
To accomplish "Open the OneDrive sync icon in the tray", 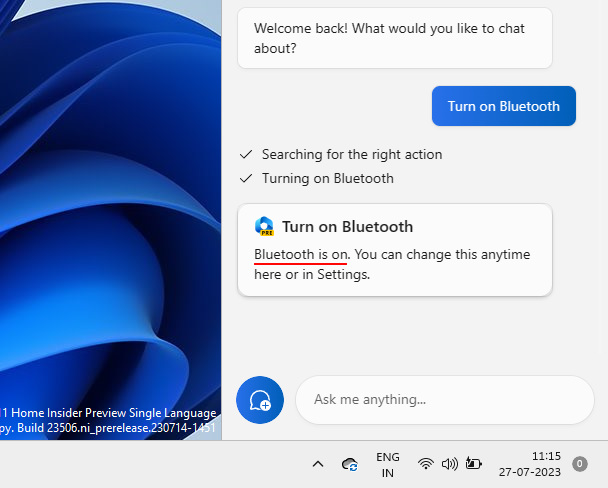I will point(350,464).
